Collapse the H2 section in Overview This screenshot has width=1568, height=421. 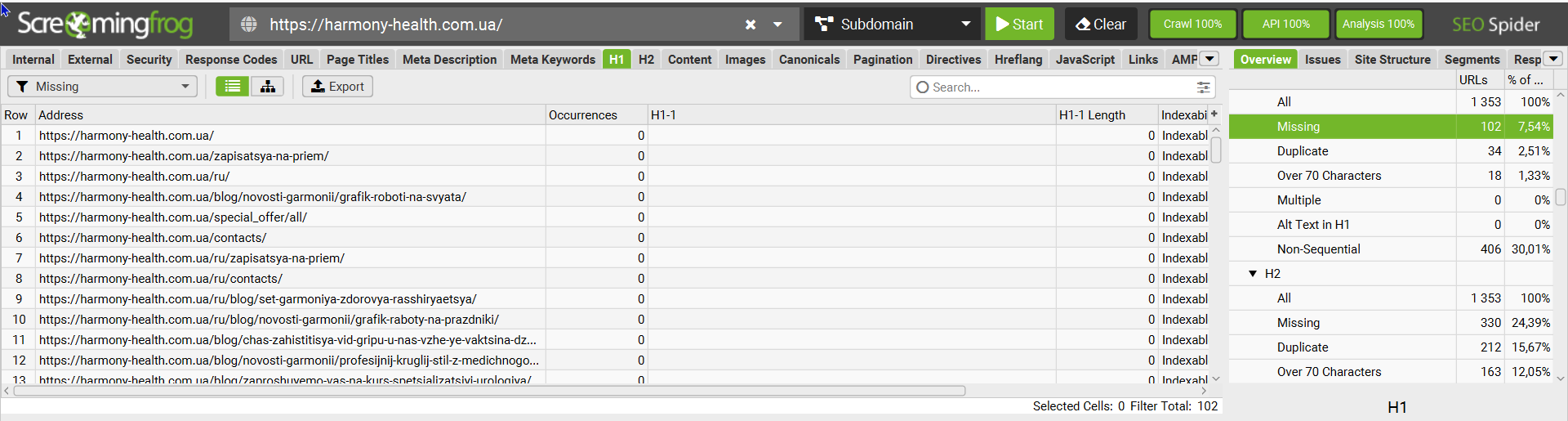click(x=1253, y=274)
